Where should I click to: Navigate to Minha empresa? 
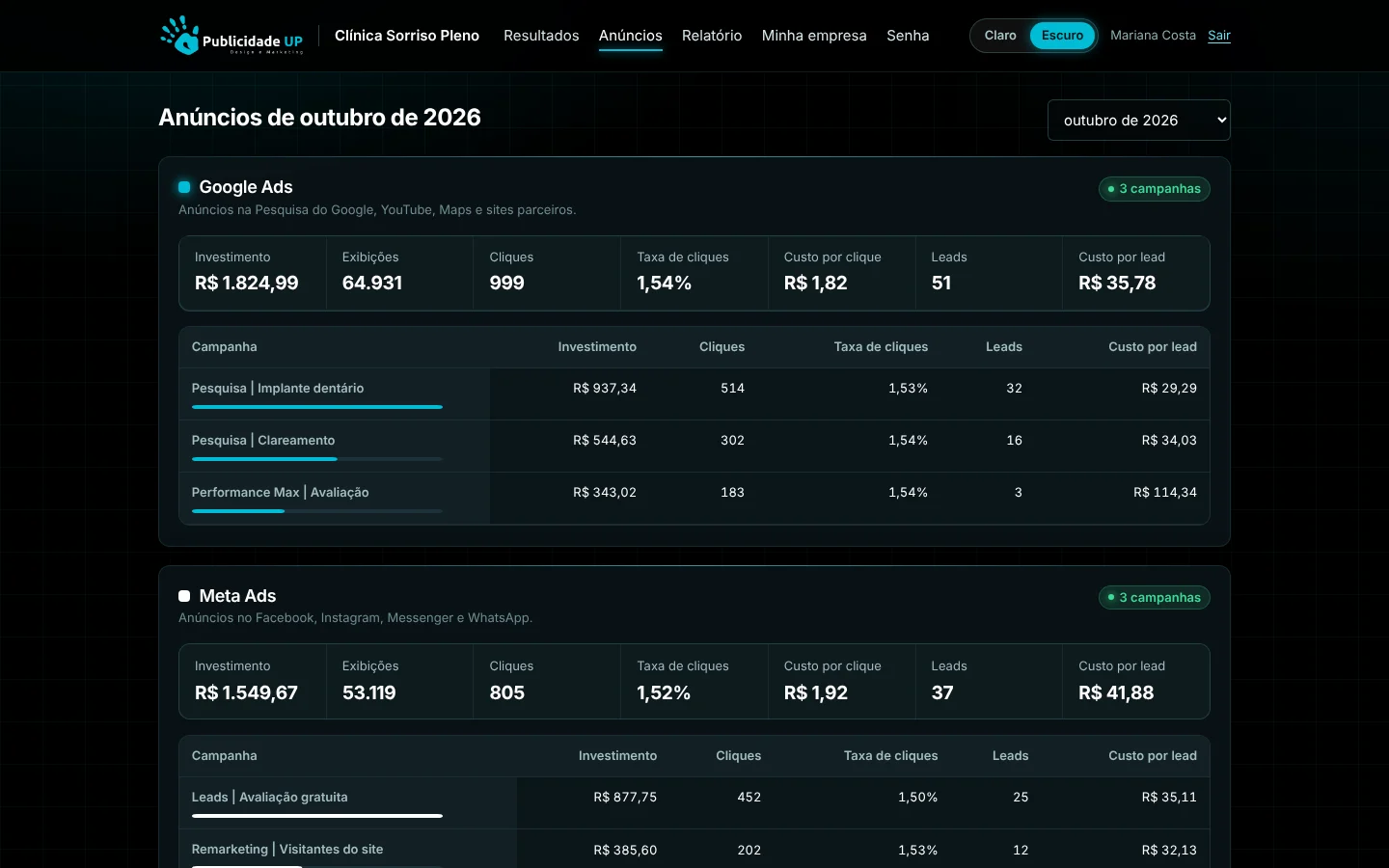[x=814, y=36]
